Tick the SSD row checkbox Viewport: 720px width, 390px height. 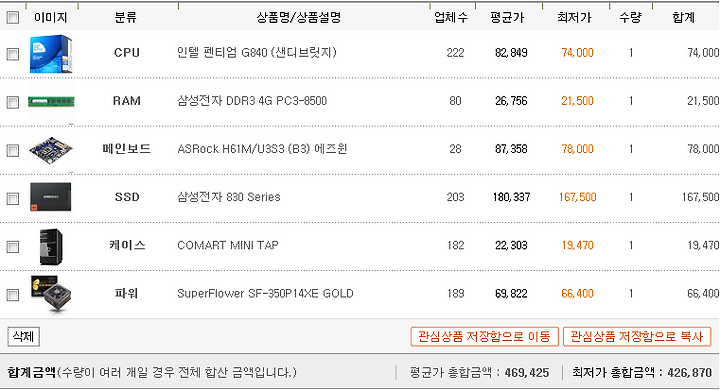pyautogui.click(x=13, y=198)
